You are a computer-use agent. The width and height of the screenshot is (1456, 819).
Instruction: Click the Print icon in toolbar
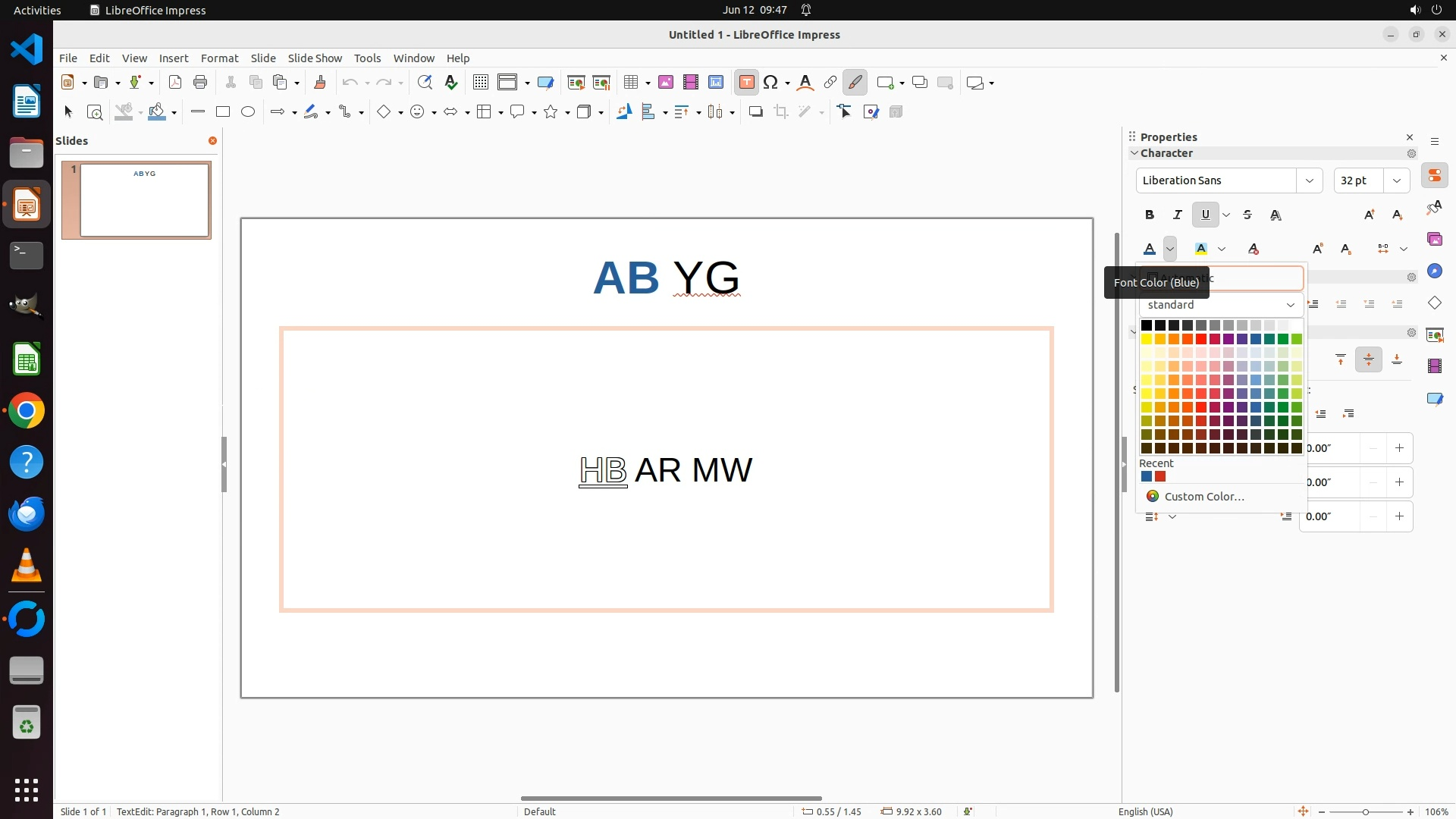pos(200,83)
